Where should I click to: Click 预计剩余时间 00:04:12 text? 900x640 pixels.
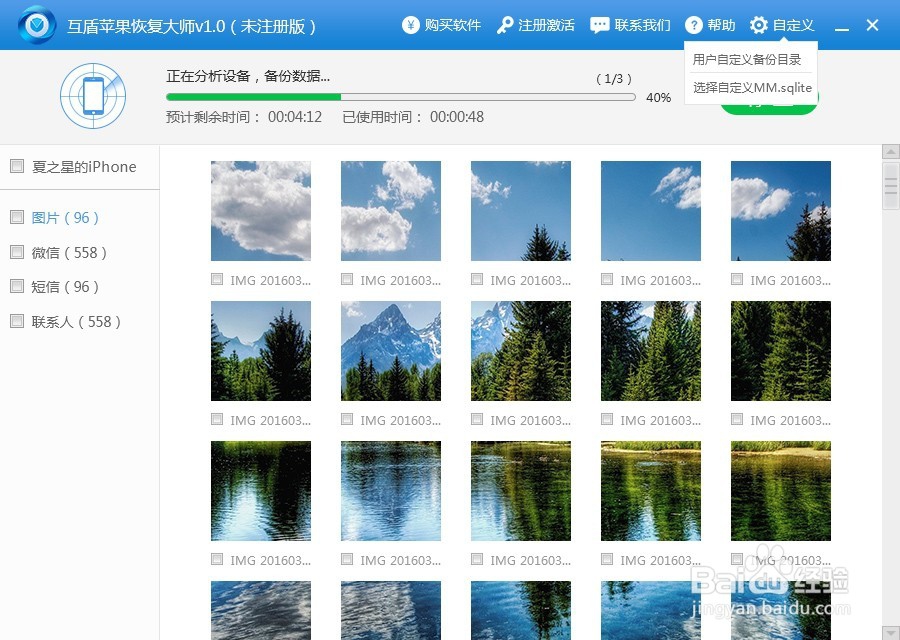click(244, 117)
